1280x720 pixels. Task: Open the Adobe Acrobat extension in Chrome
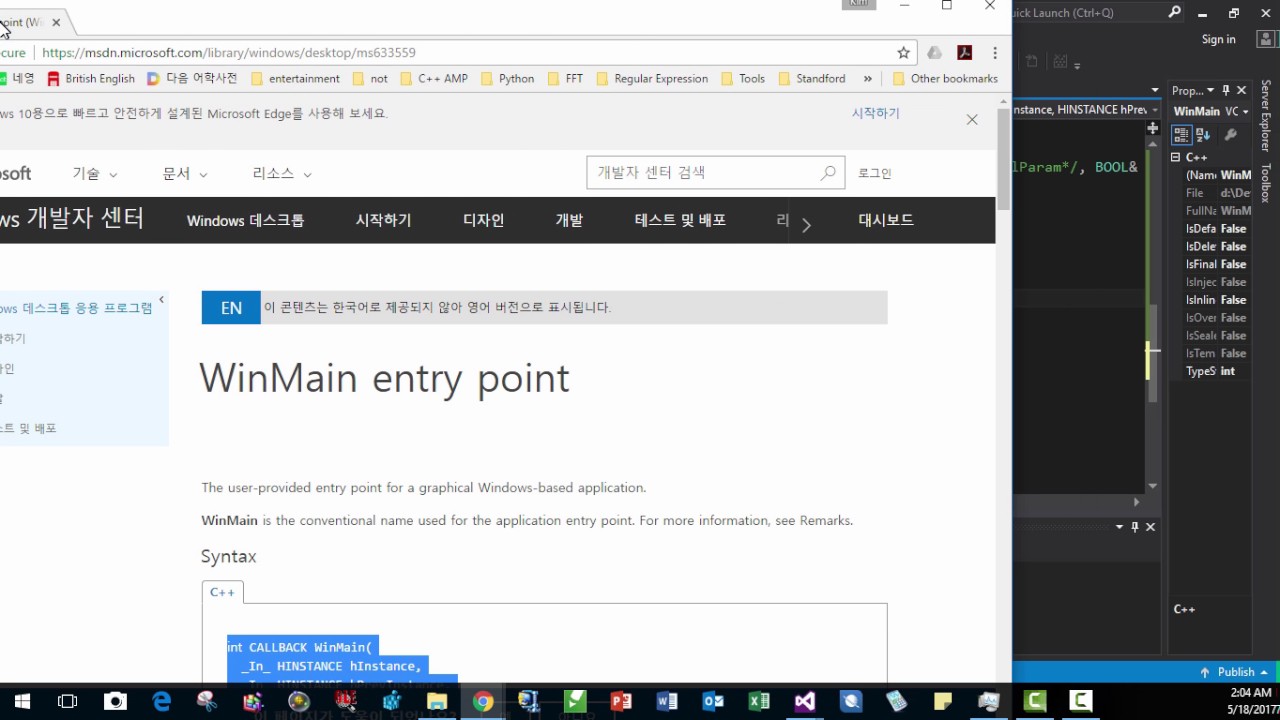pyautogui.click(x=965, y=52)
